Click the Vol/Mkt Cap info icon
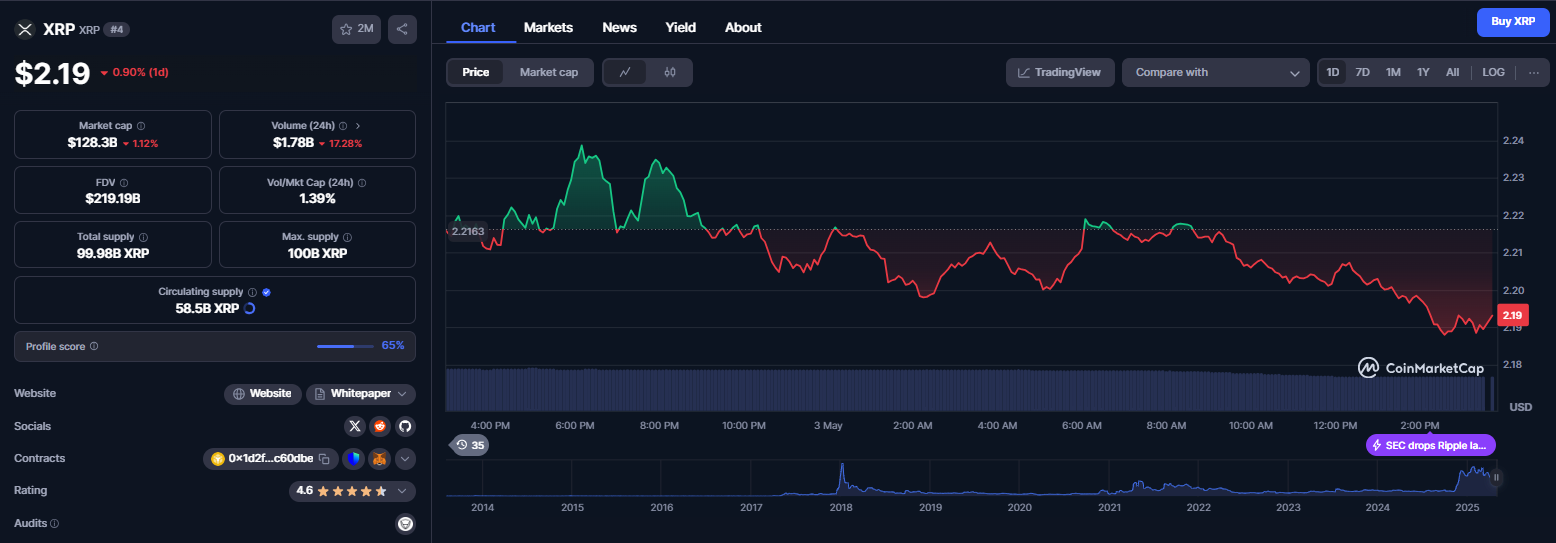1556x543 pixels. (x=362, y=183)
